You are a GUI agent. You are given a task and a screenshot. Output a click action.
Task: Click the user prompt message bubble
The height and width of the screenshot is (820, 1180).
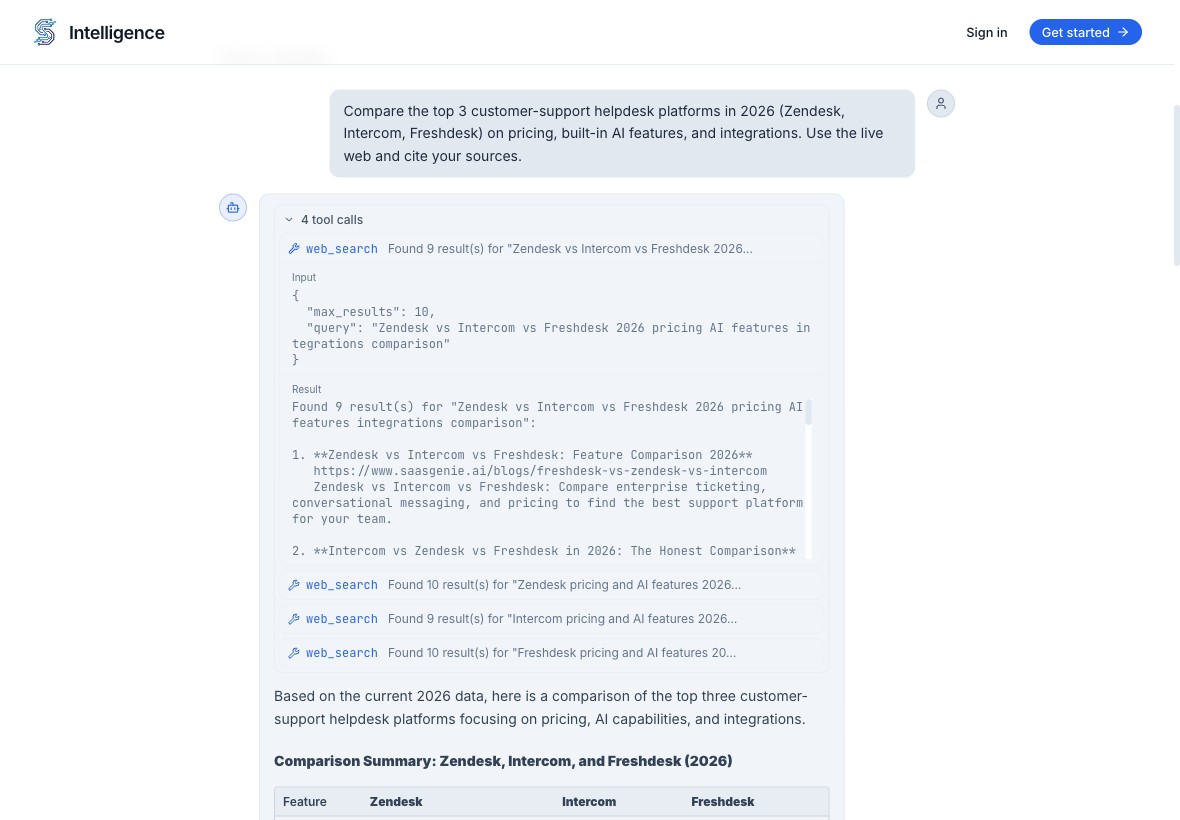coord(622,134)
